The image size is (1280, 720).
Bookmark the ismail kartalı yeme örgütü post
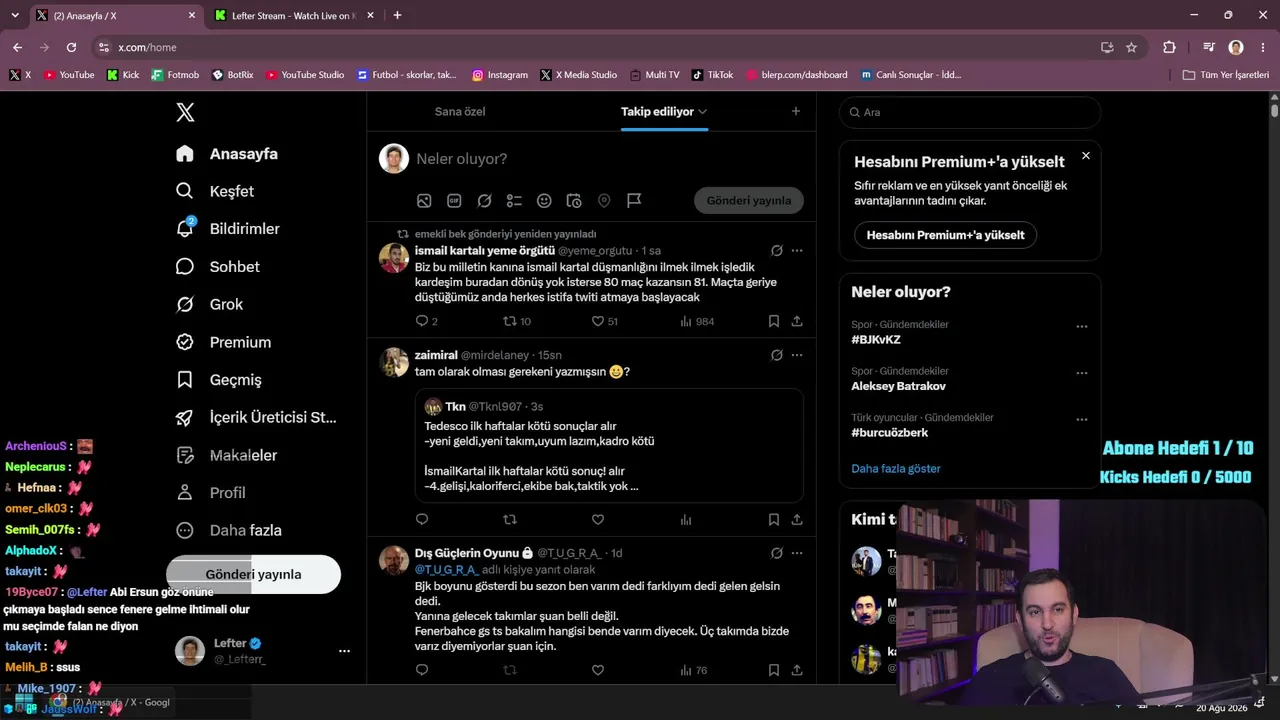click(x=774, y=321)
